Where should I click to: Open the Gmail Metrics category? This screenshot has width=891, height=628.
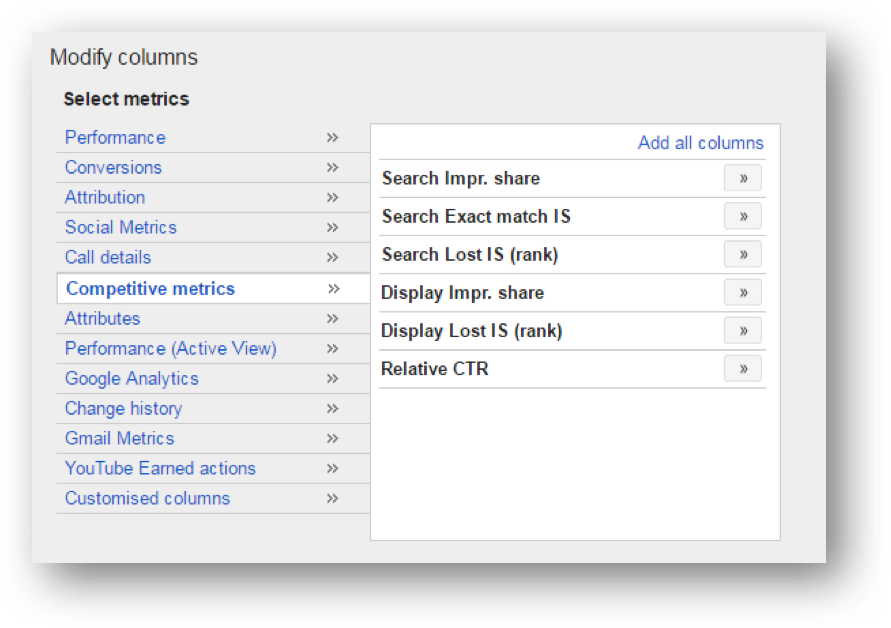pos(119,439)
